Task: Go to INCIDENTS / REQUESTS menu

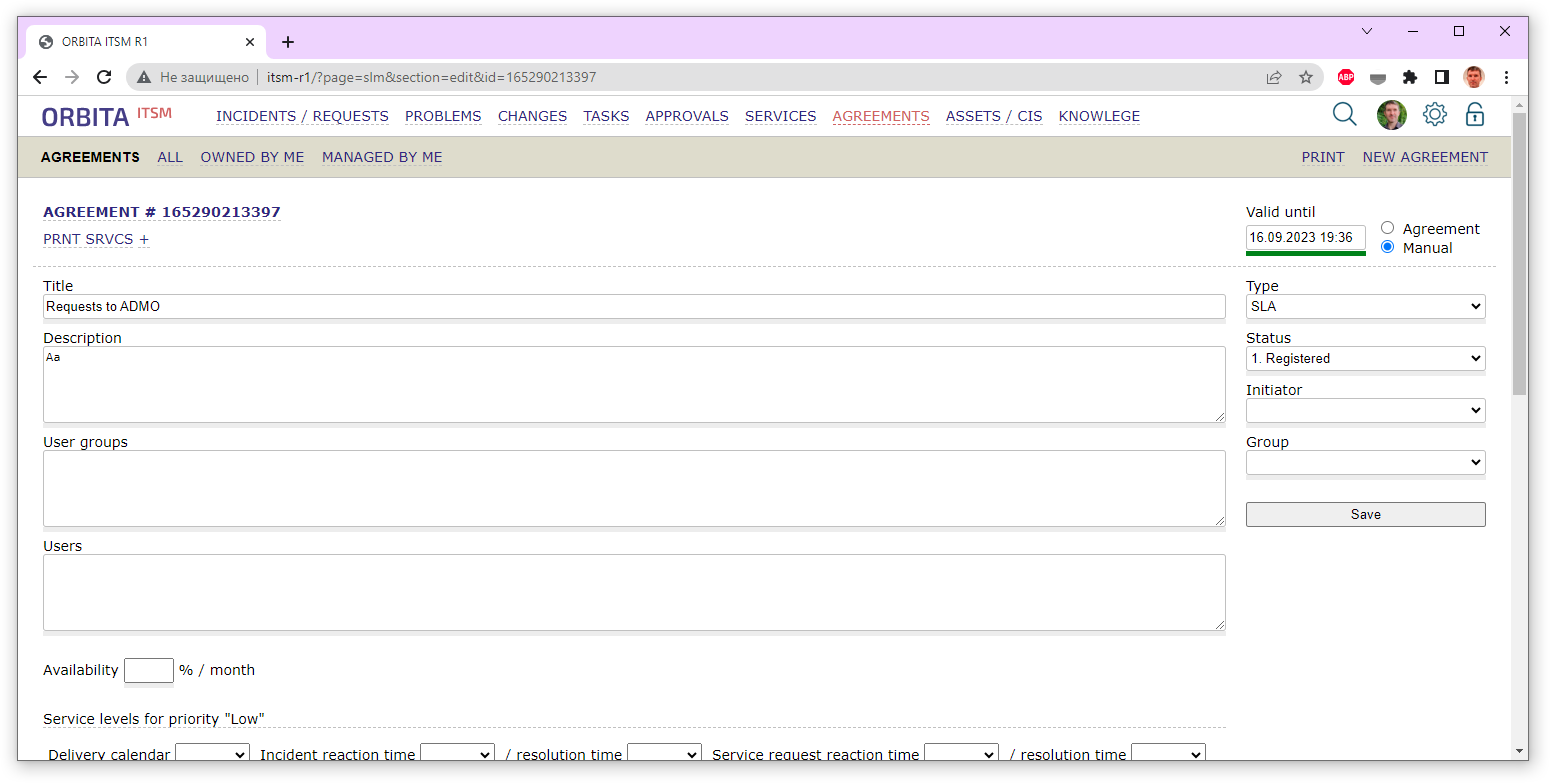Action: point(302,116)
